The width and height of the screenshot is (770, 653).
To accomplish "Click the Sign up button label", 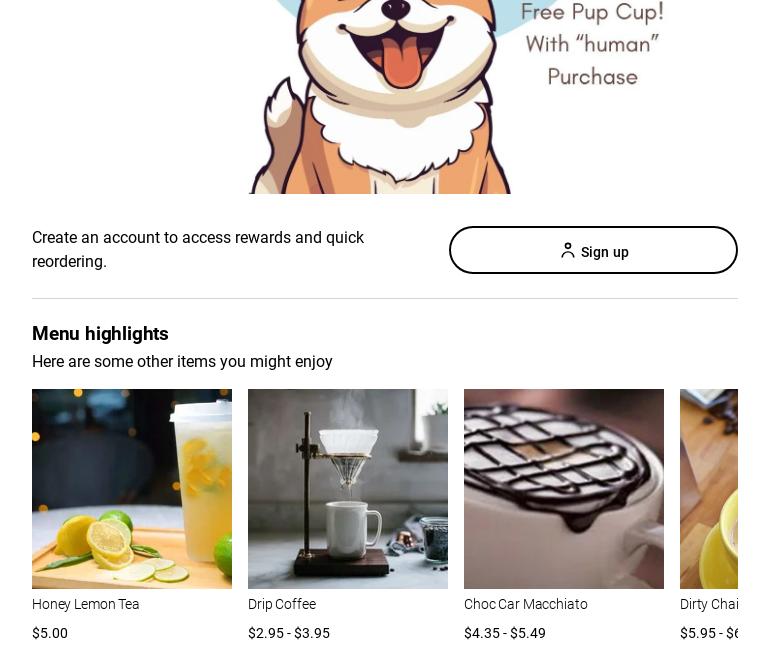I will (x=605, y=252).
